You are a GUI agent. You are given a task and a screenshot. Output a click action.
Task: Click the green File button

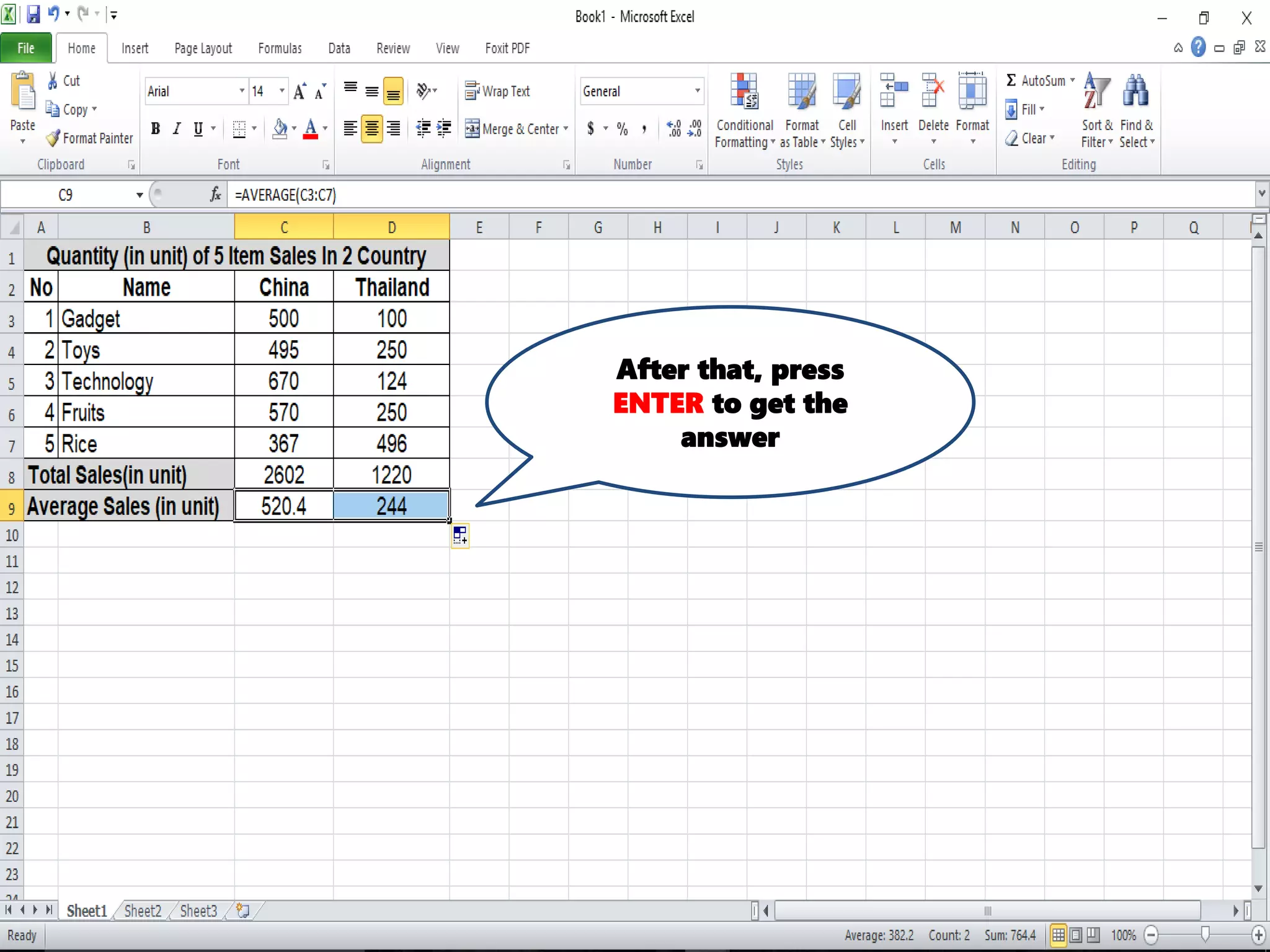tap(25, 48)
